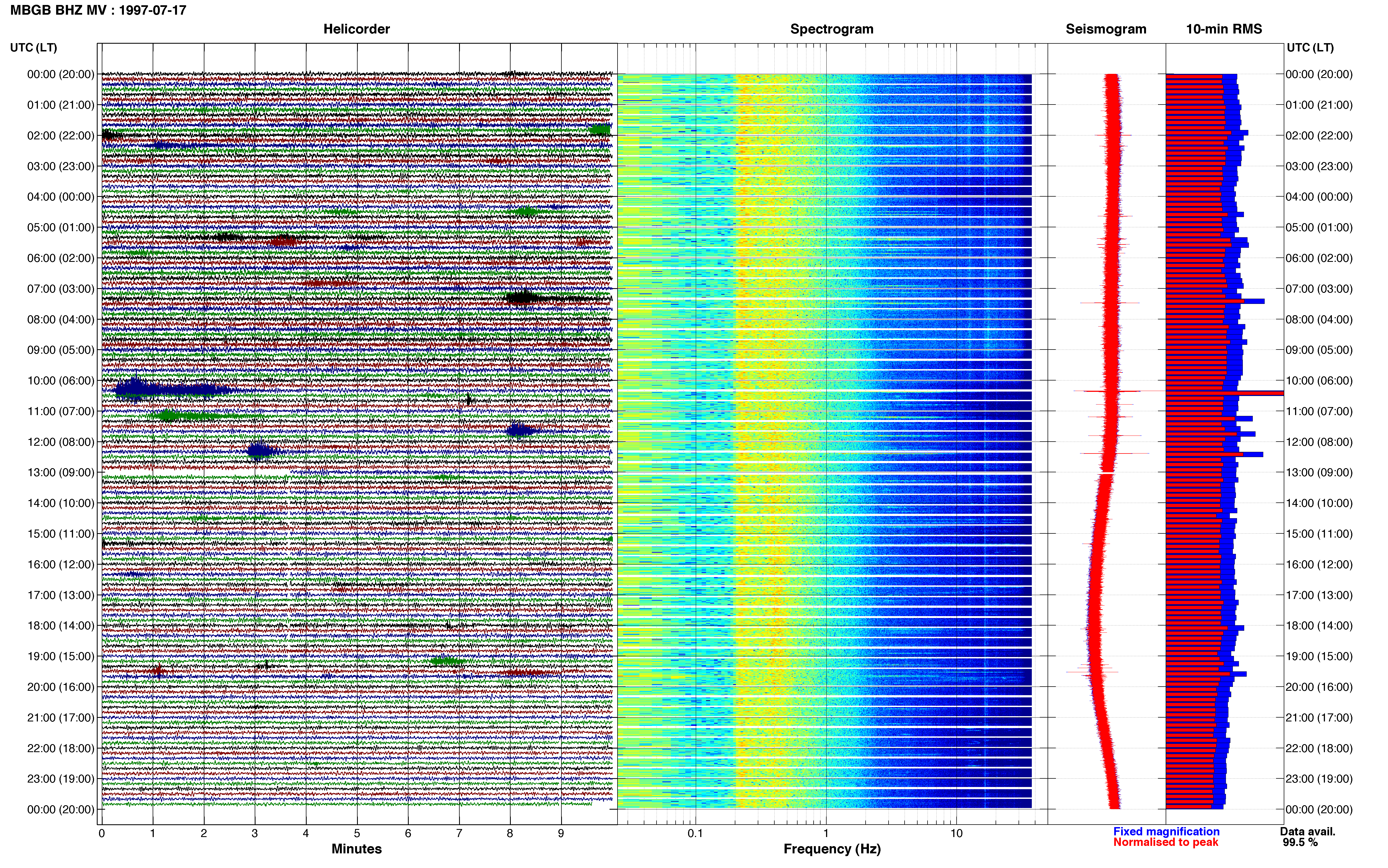
Task: Click left time label '12:00 (08:00)'
Action: coord(61,442)
